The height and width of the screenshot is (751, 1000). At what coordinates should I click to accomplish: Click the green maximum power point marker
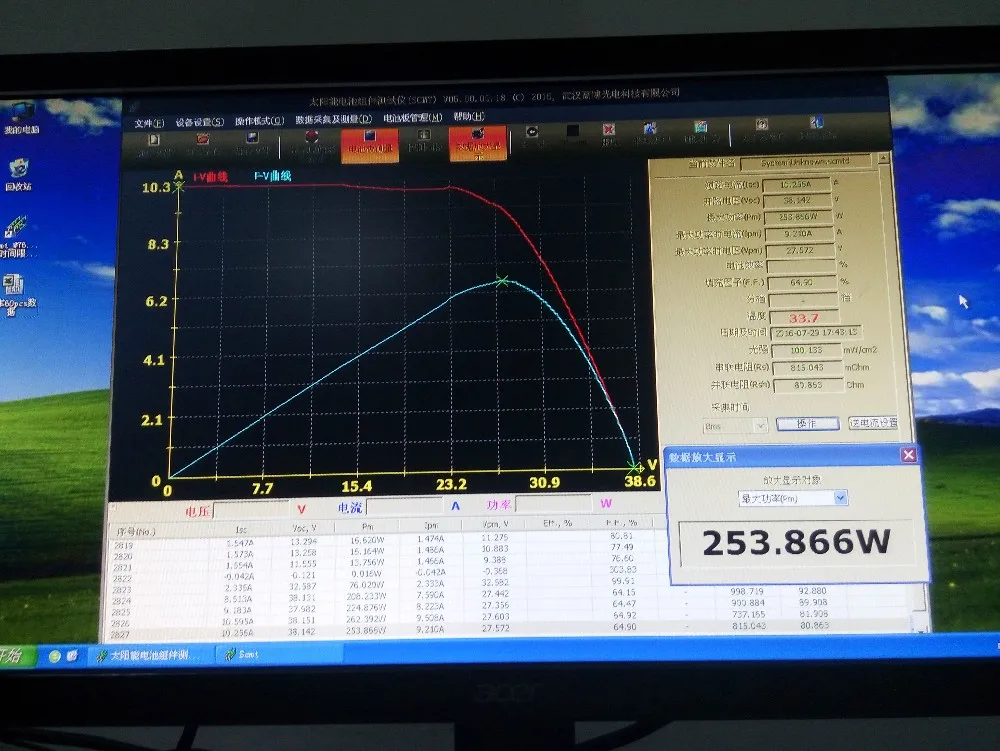pyautogui.click(x=502, y=281)
